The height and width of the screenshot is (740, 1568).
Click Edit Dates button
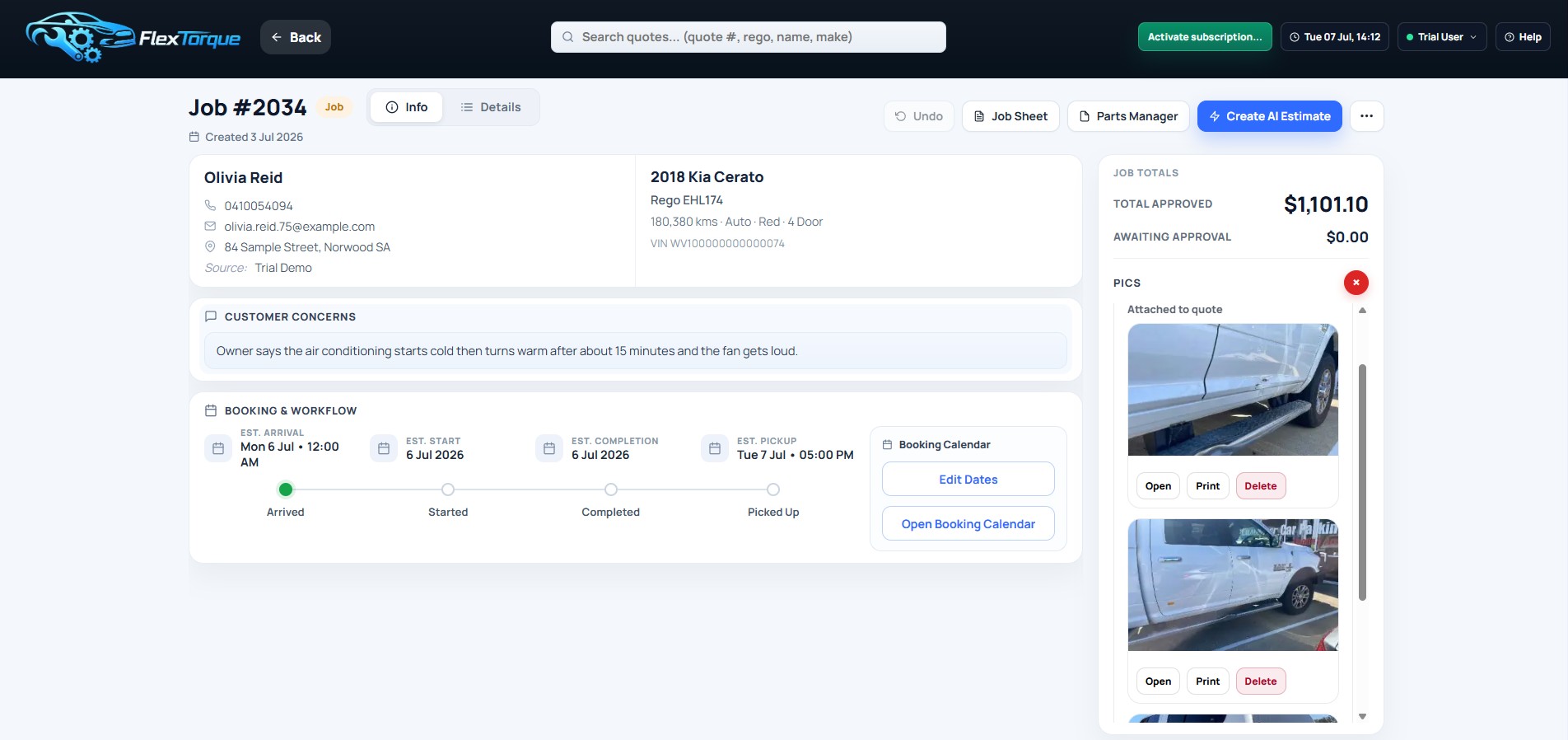tap(968, 479)
